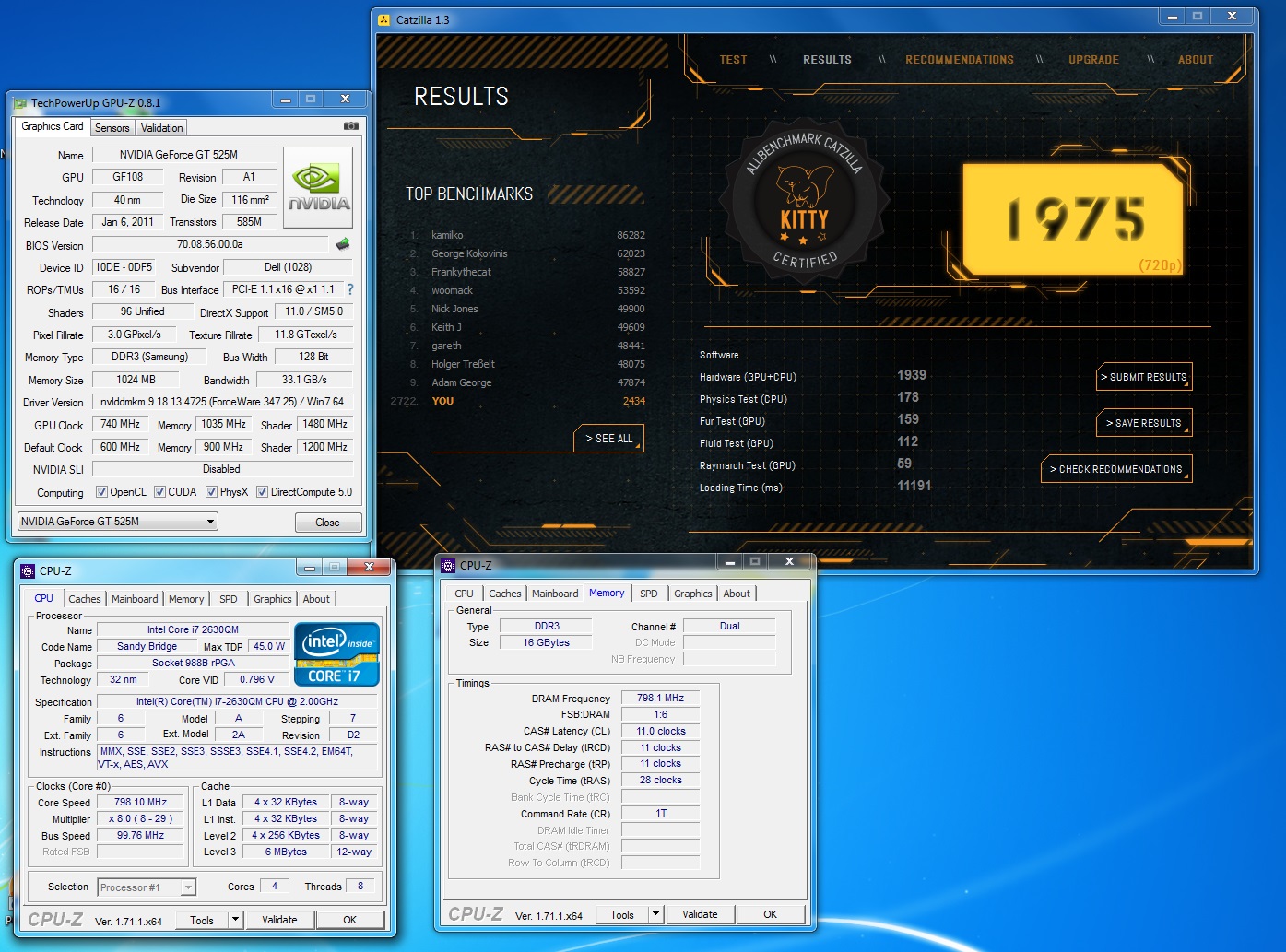Click the GPU name field NVIDIA GeForce GT 525M
This screenshot has height=952, width=1286.
[183, 155]
